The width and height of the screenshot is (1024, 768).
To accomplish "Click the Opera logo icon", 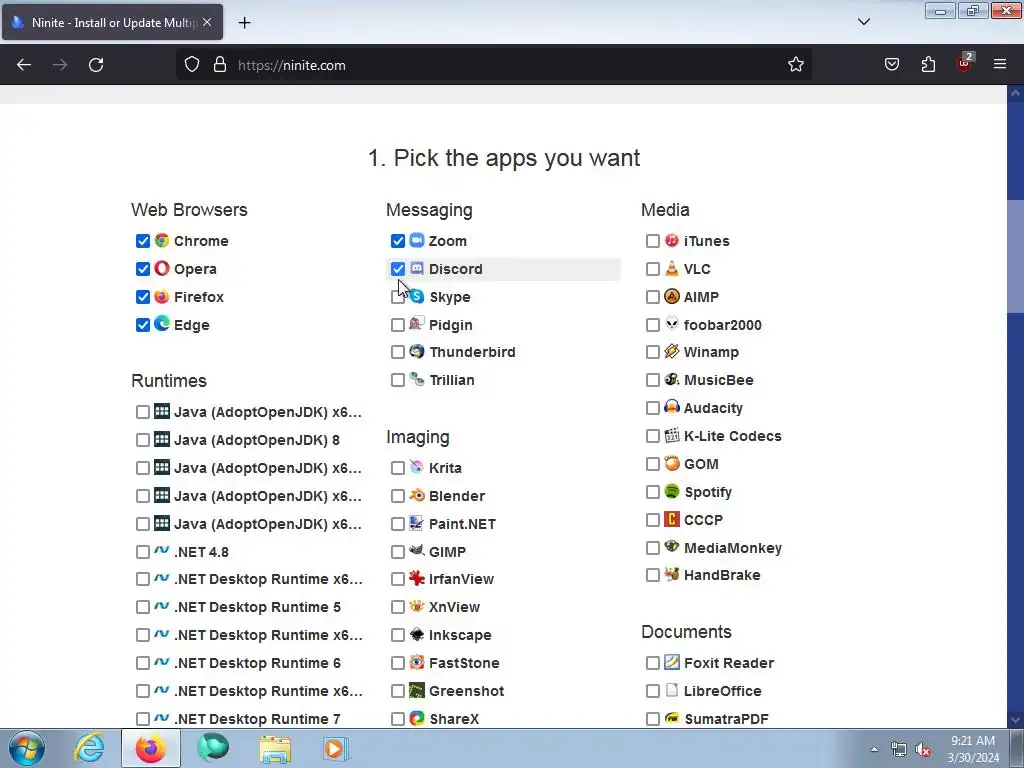I will [162, 268].
